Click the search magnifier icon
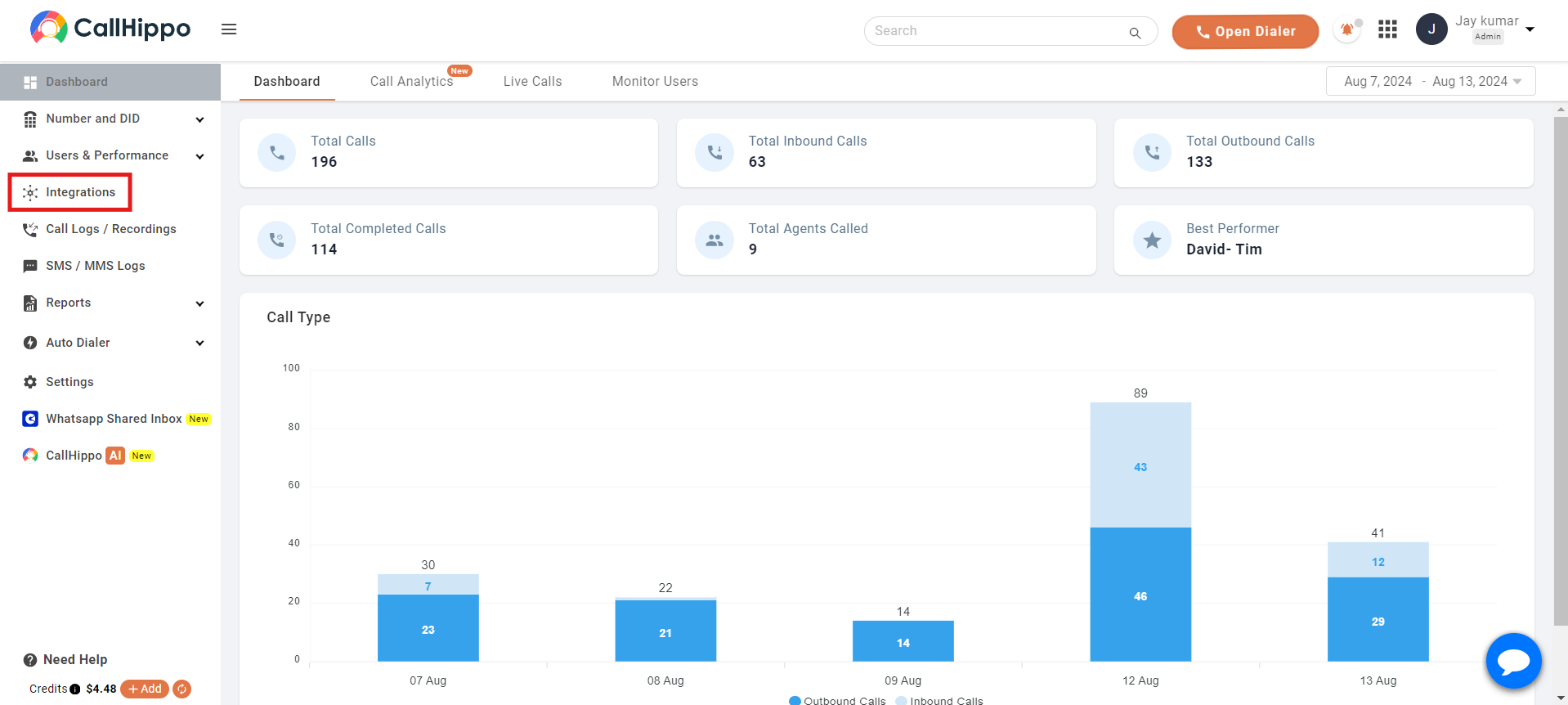Image resolution: width=1568 pixels, height=705 pixels. coord(1135,33)
